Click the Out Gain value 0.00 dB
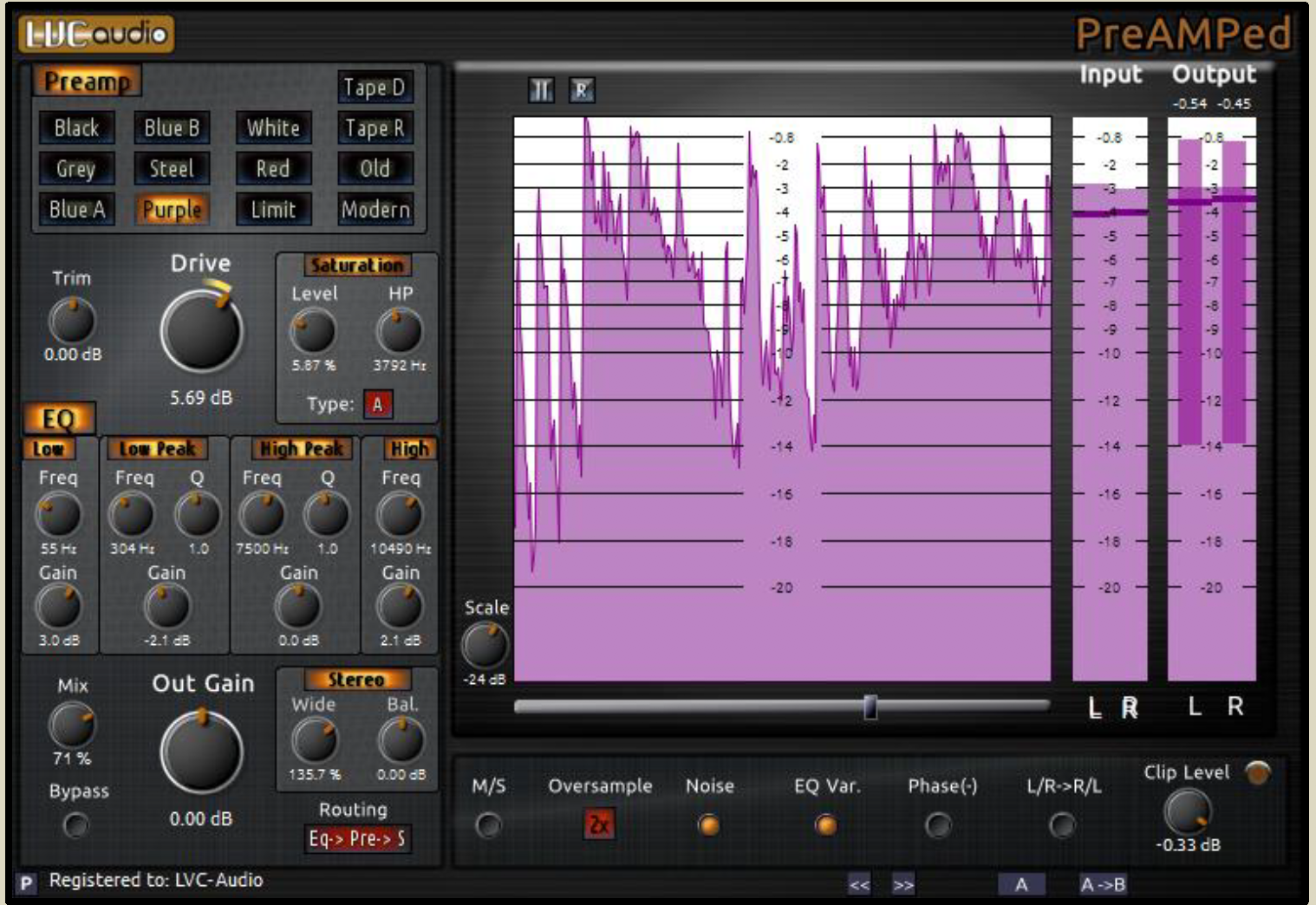1316x905 pixels. coord(200,818)
